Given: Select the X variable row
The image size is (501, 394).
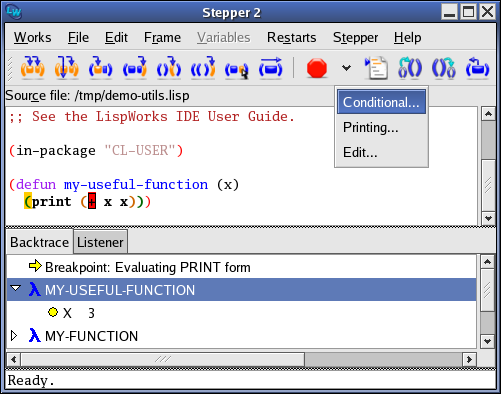Looking at the screenshot, I should (x=241, y=313).
